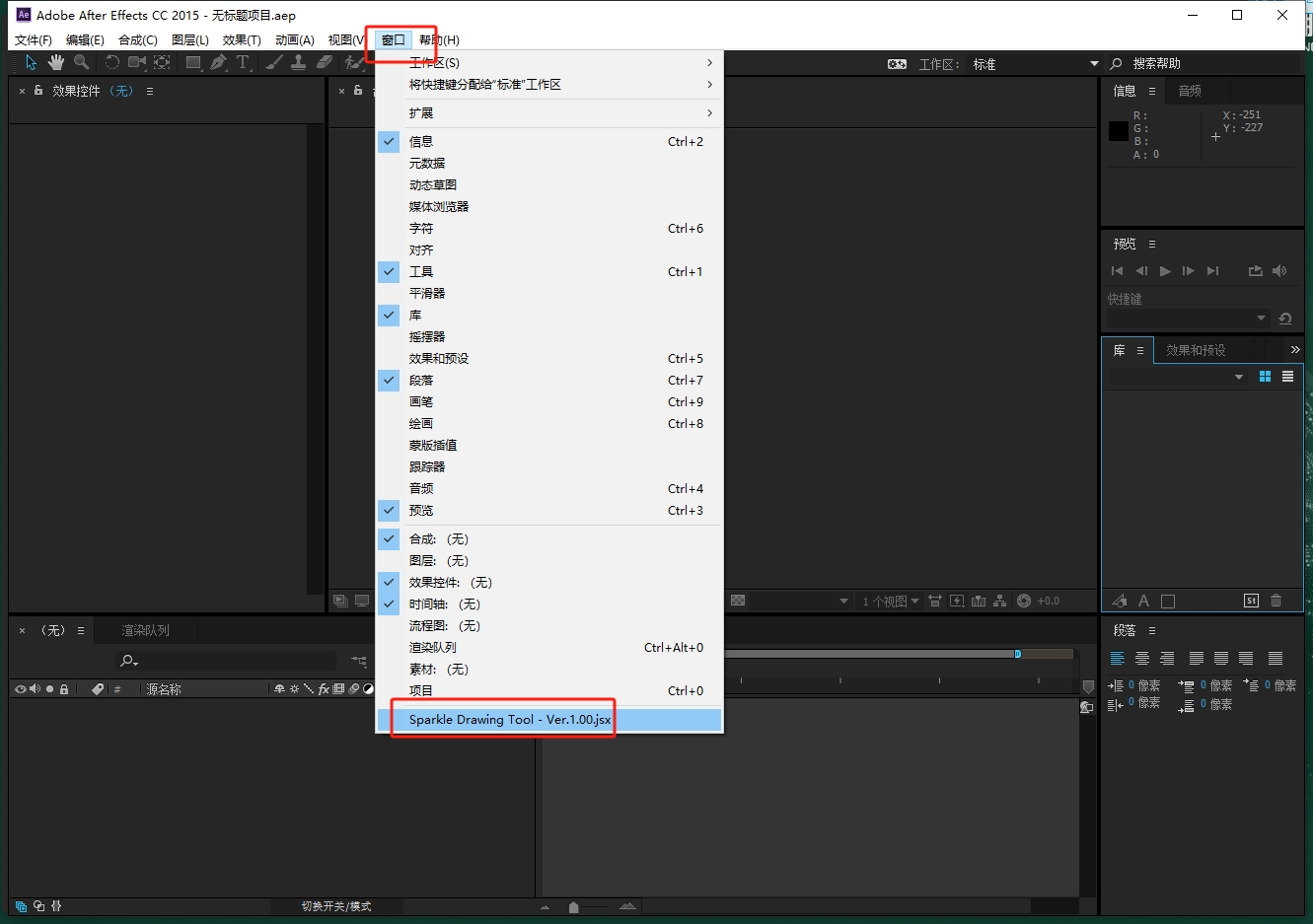The width and height of the screenshot is (1313, 924).
Task: Open the Library selection dropdown
Action: [x=1177, y=377]
